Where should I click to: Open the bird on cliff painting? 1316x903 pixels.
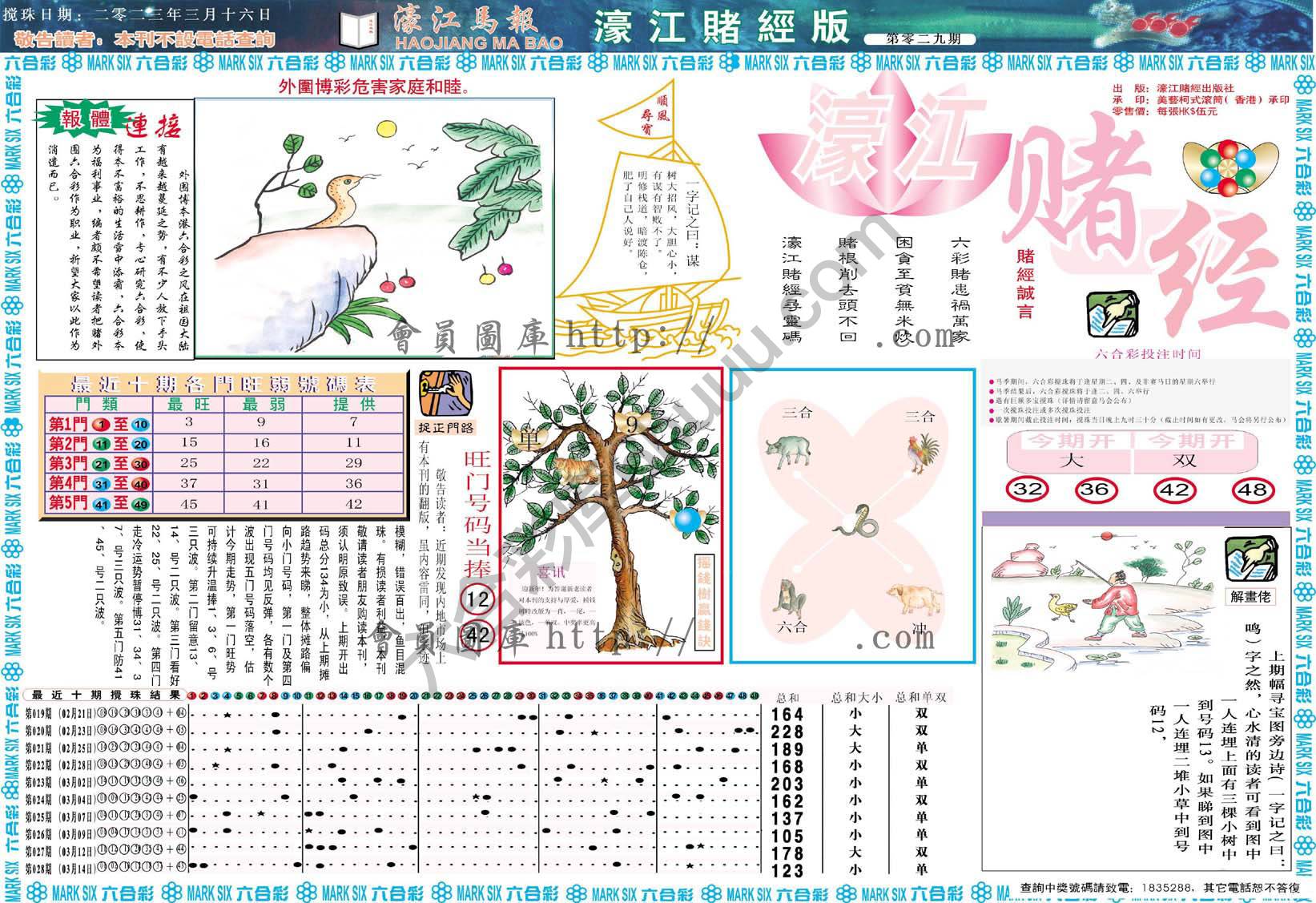(374, 227)
